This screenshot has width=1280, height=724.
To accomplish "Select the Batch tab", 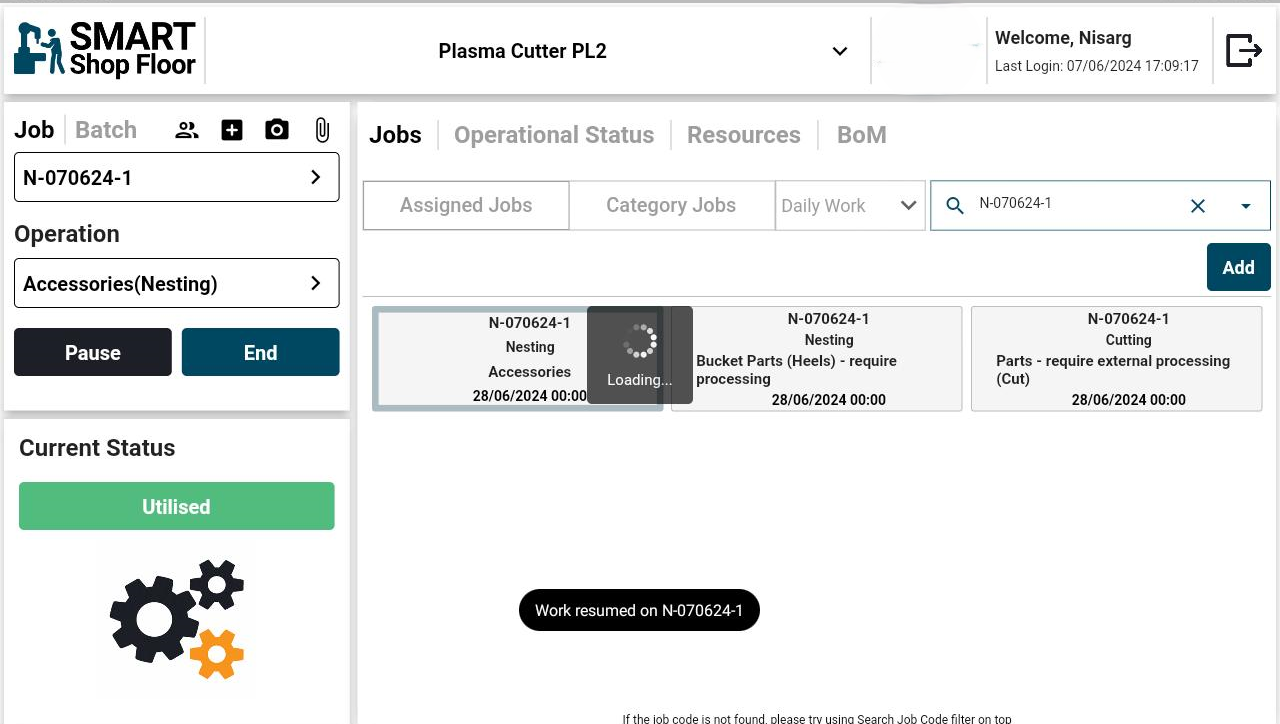I will [x=106, y=130].
